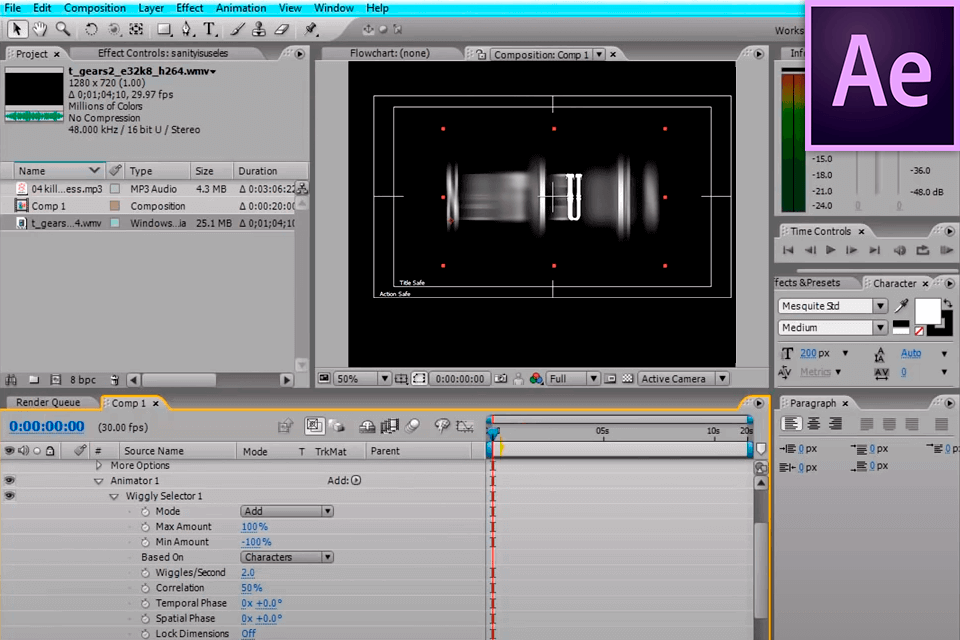Open the Effect menu
960x640 pixels.
click(189, 8)
